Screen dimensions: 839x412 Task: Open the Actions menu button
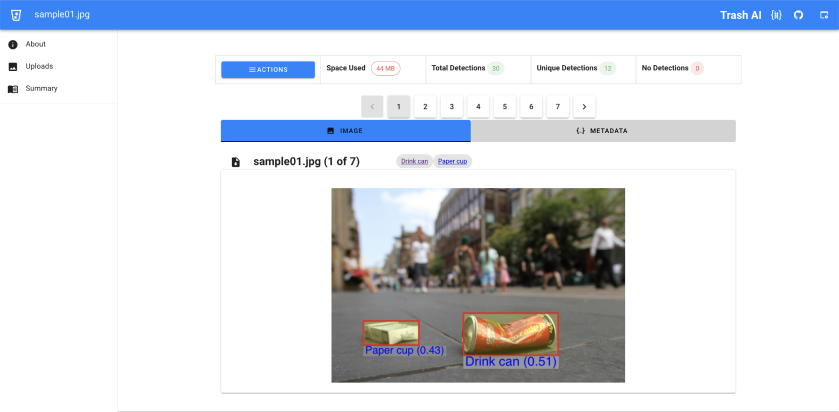(268, 69)
